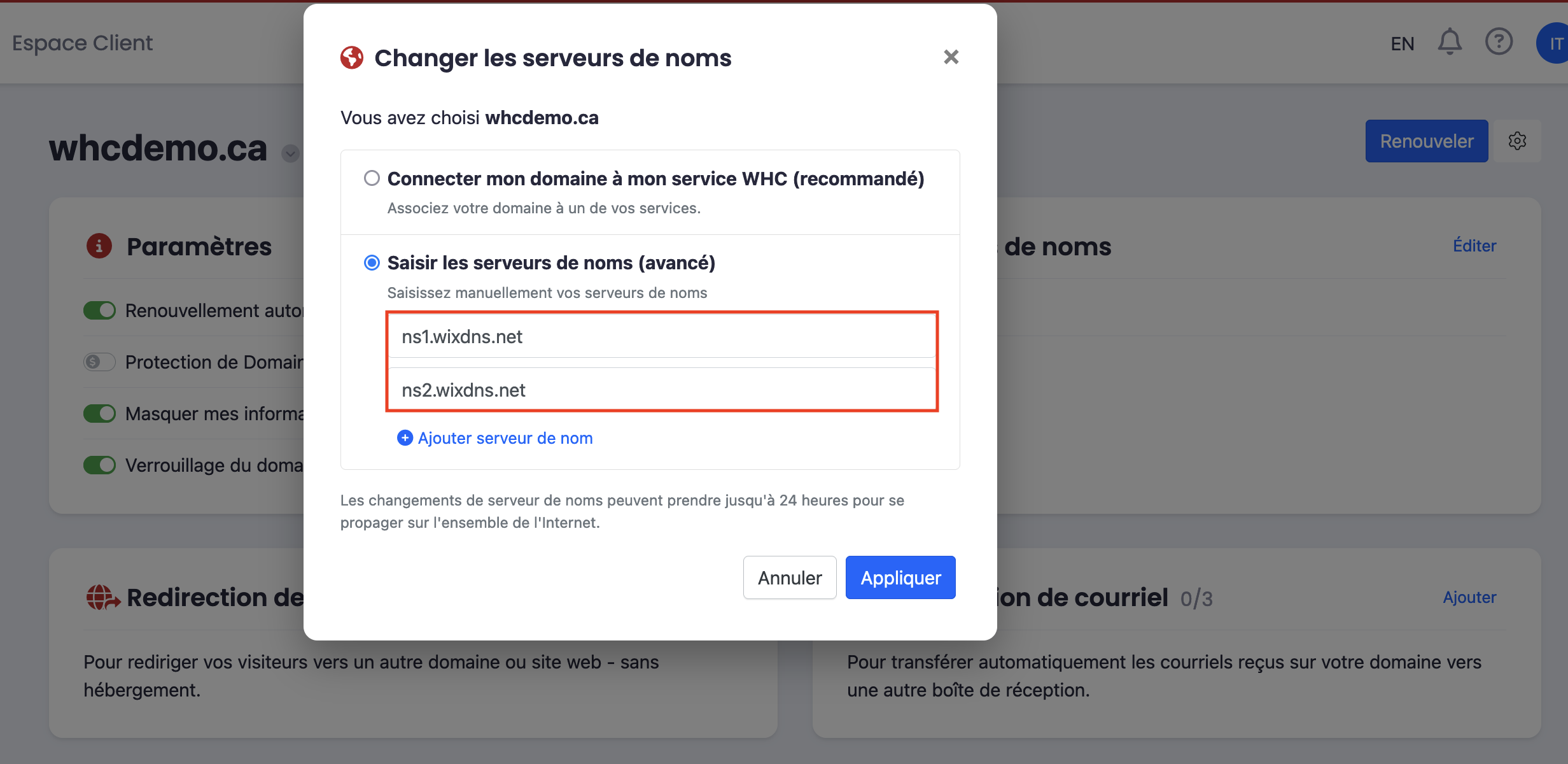The image size is (1568, 764).
Task: Select Connecter mon domaine à mon service WHC
Action: tap(372, 178)
